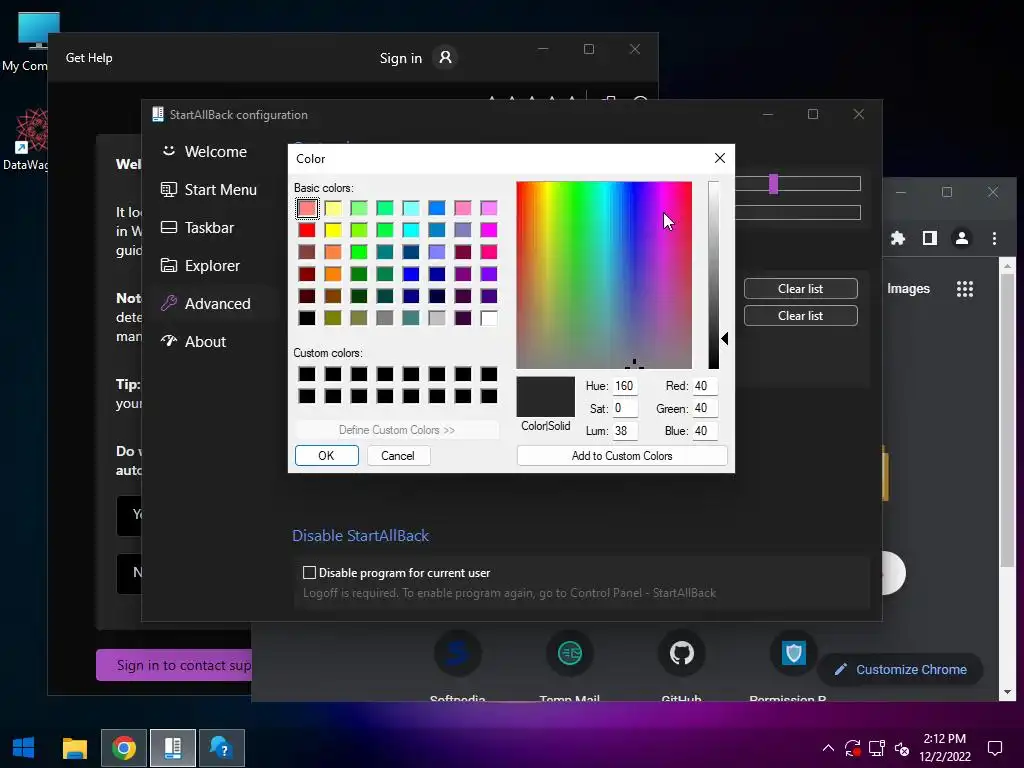Select the first custom color slot
This screenshot has width=1024, height=768.
click(307, 374)
